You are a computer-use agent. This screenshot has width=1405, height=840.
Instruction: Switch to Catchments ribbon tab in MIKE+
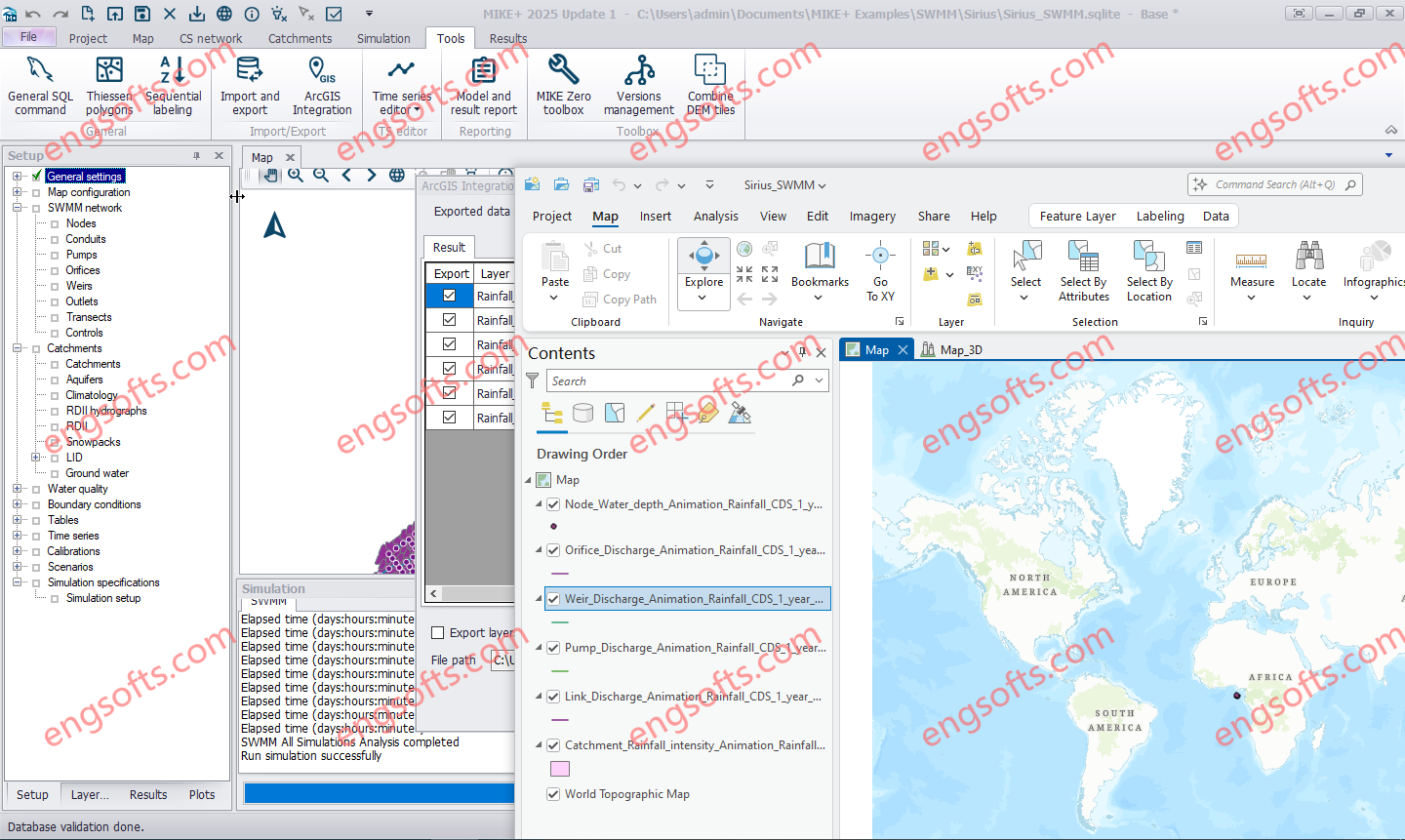click(x=301, y=39)
